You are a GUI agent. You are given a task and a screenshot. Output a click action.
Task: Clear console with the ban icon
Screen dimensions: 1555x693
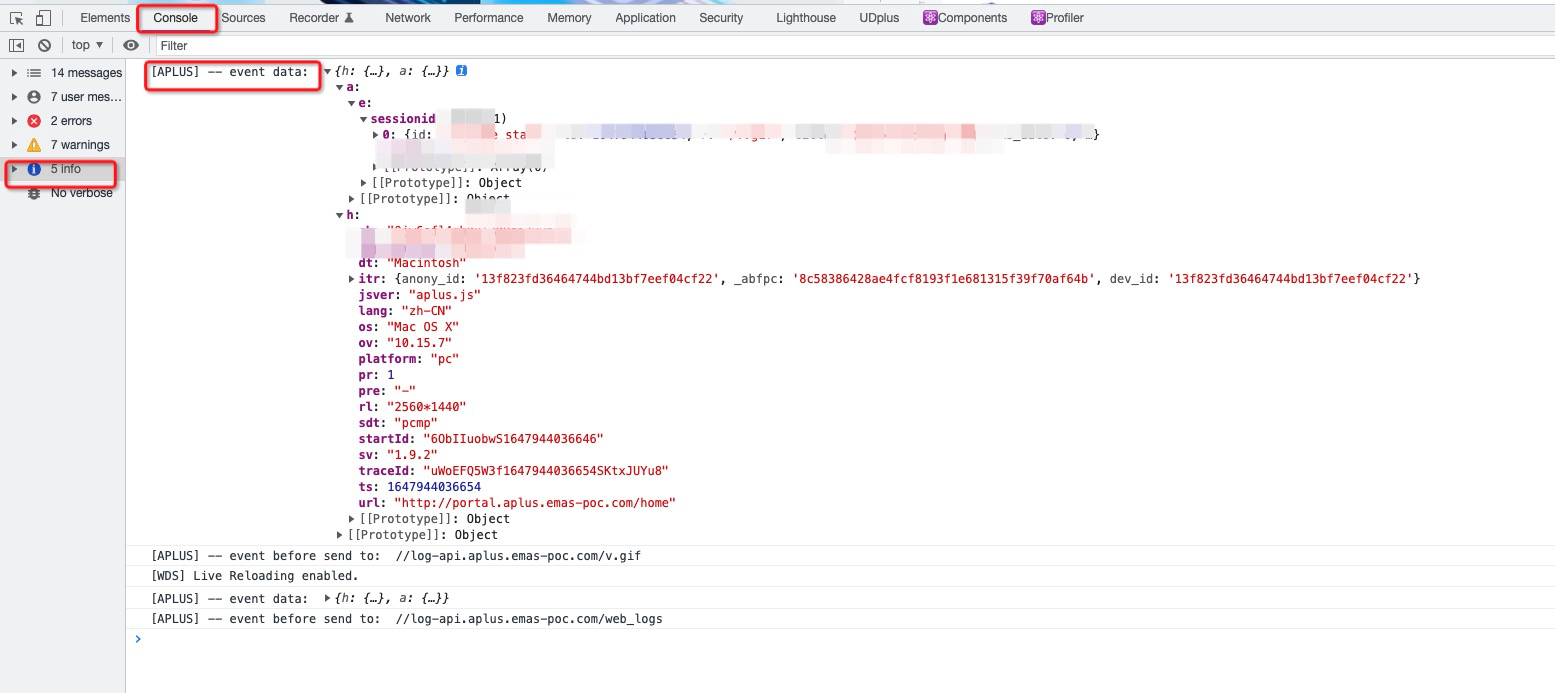[x=44, y=45]
